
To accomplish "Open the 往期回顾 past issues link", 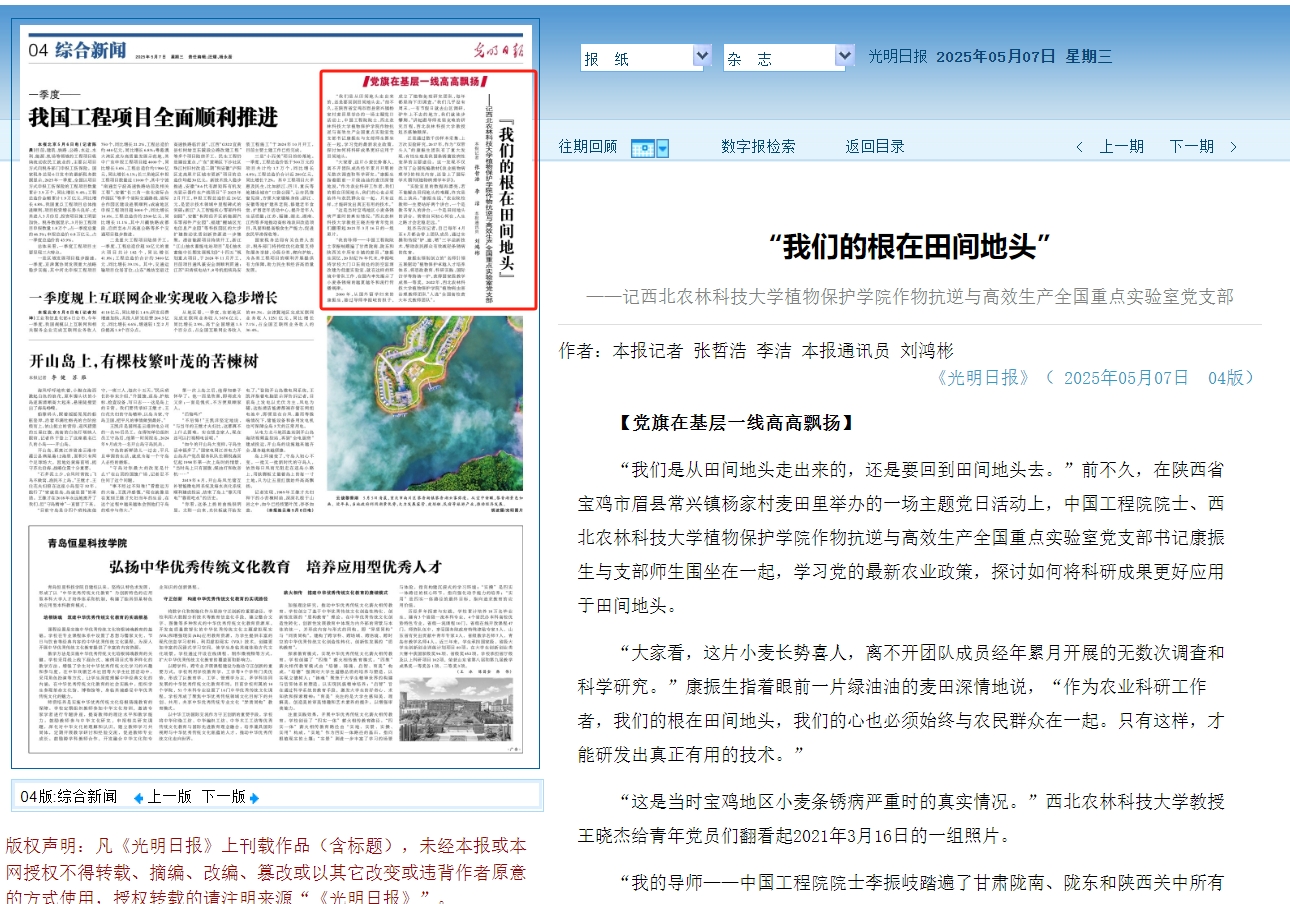I will tap(588, 147).
